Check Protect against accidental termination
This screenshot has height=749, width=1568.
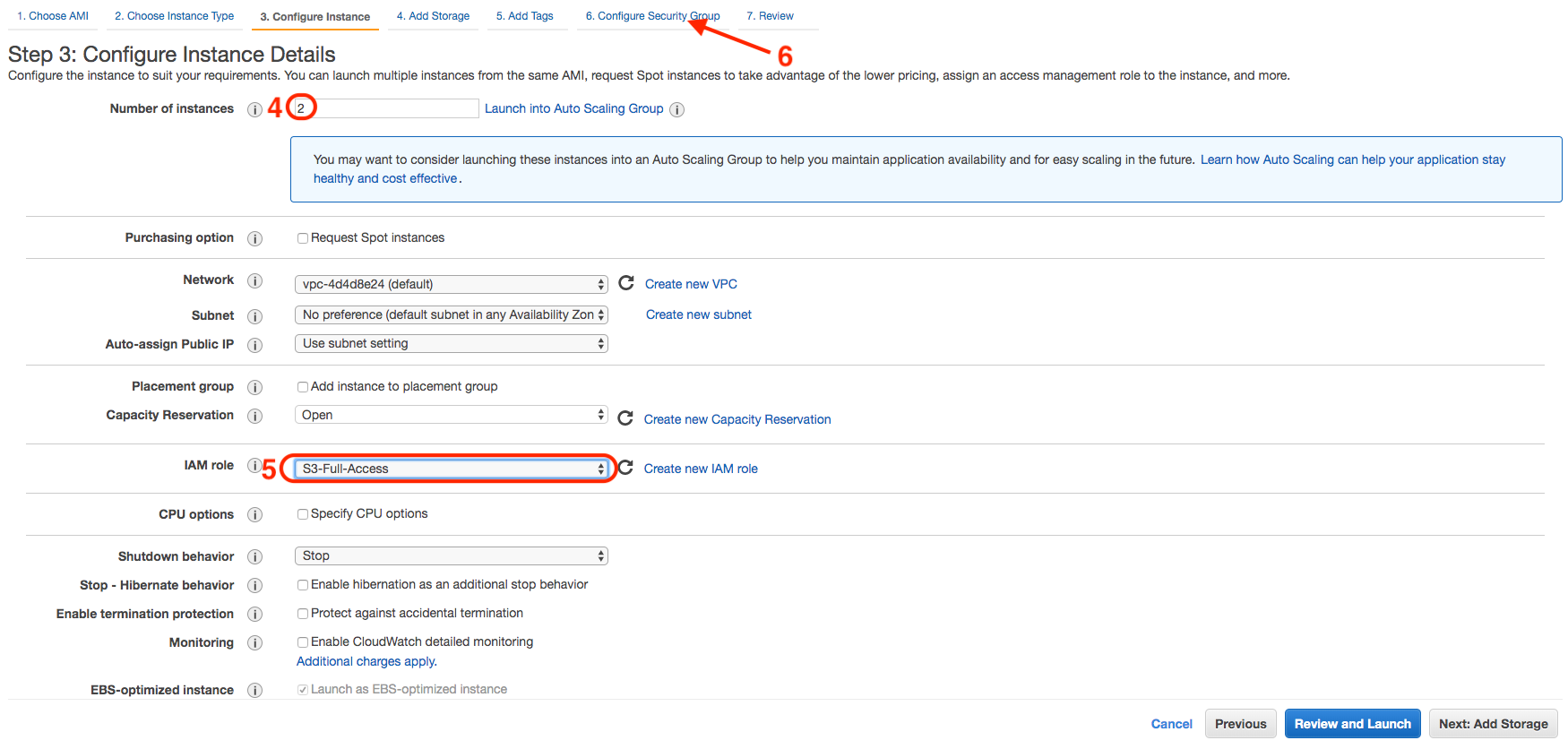point(303,614)
